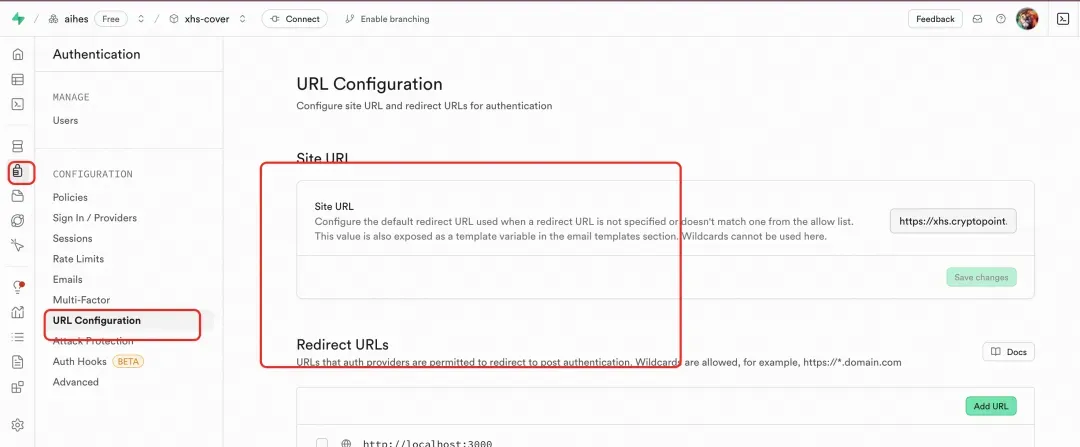Open the Home icon in sidebar
Screen dimensions: 1080x447
click(18, 54)
